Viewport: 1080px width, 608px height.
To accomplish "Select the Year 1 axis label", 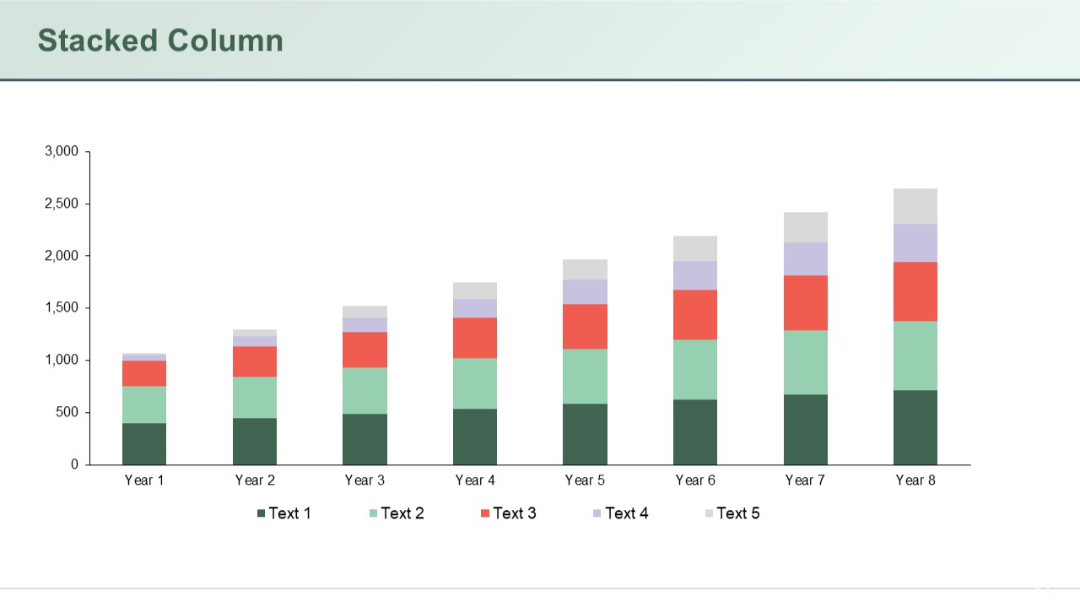I will point(144,480).
